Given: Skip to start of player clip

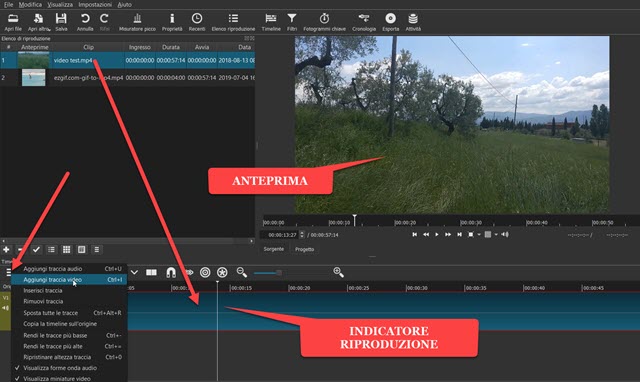Looking at the screenshot, I should [415, 234].
